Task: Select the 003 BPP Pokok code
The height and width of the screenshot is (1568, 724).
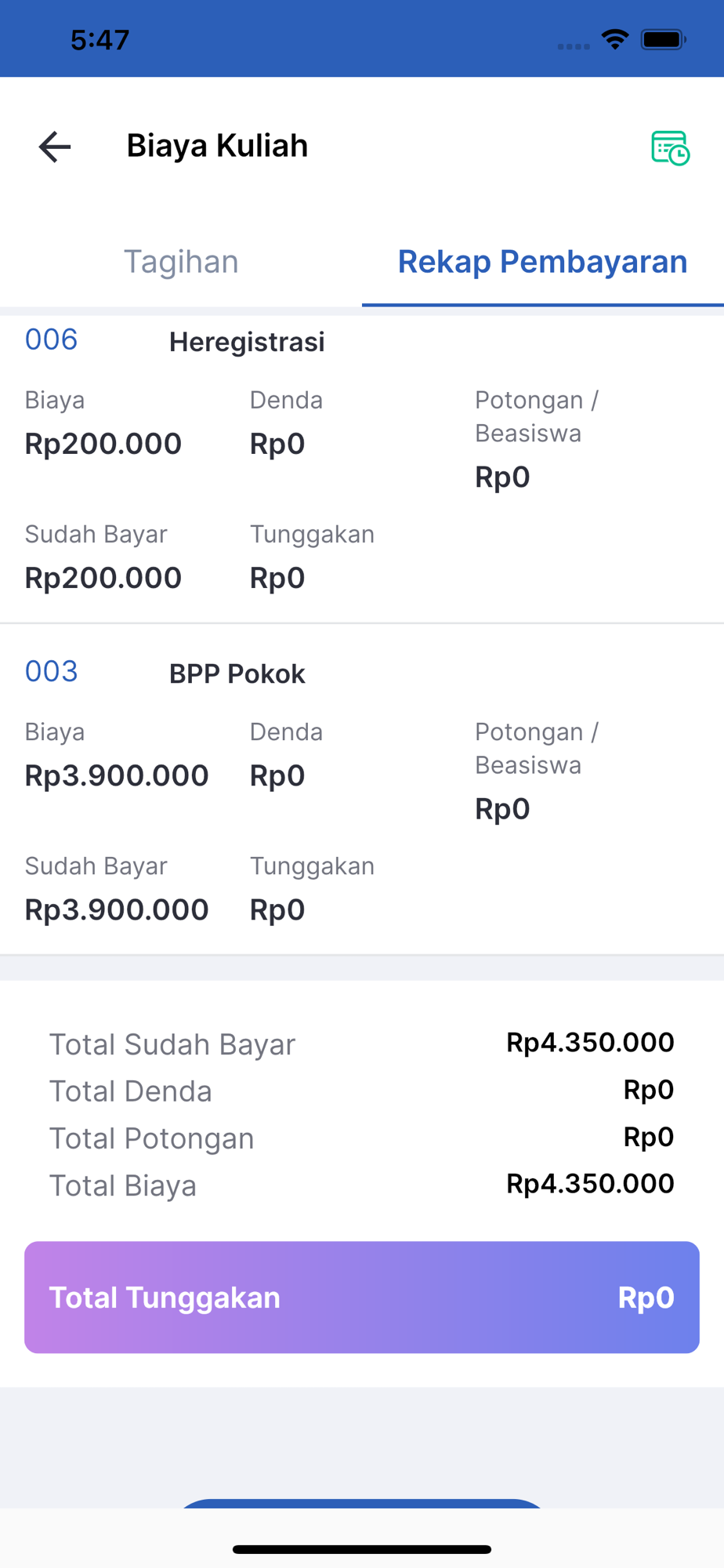Action: click(51, 671)
